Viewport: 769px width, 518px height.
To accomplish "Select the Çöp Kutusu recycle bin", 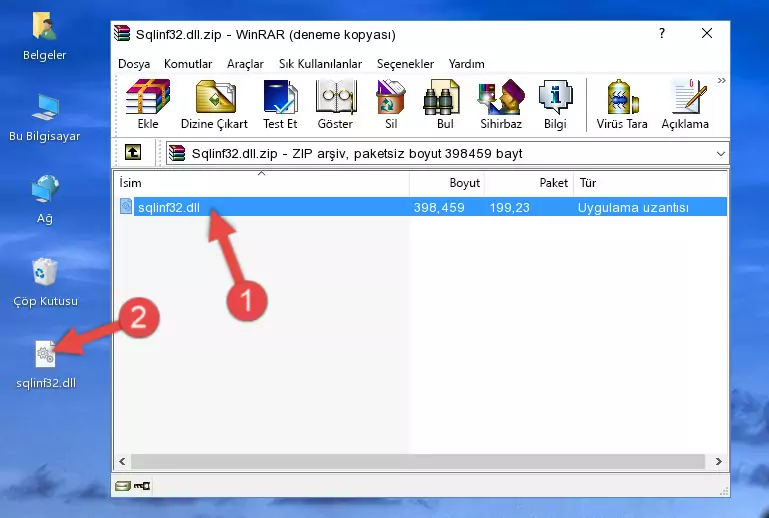I will coord(45,283).
